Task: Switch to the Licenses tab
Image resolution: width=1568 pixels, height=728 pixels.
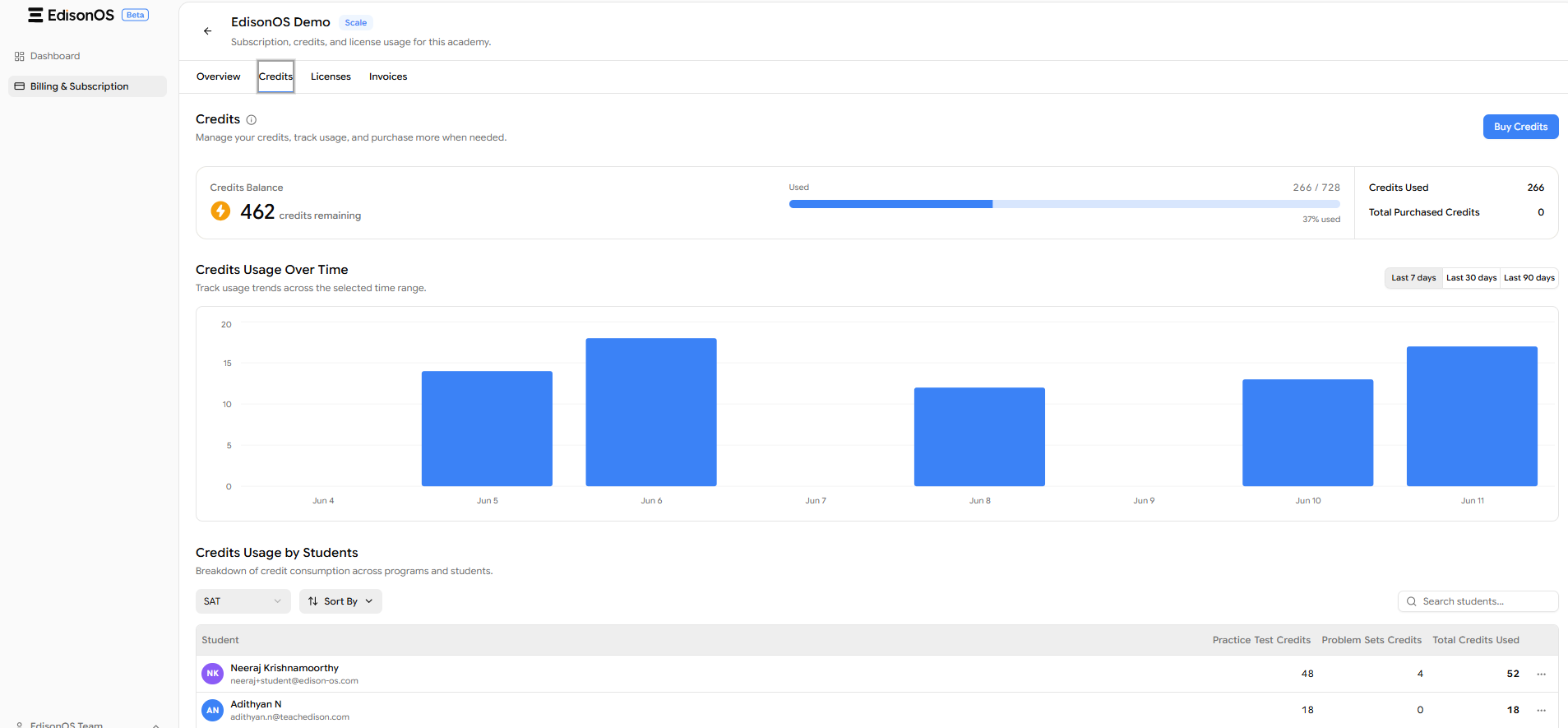Action: 331,77
